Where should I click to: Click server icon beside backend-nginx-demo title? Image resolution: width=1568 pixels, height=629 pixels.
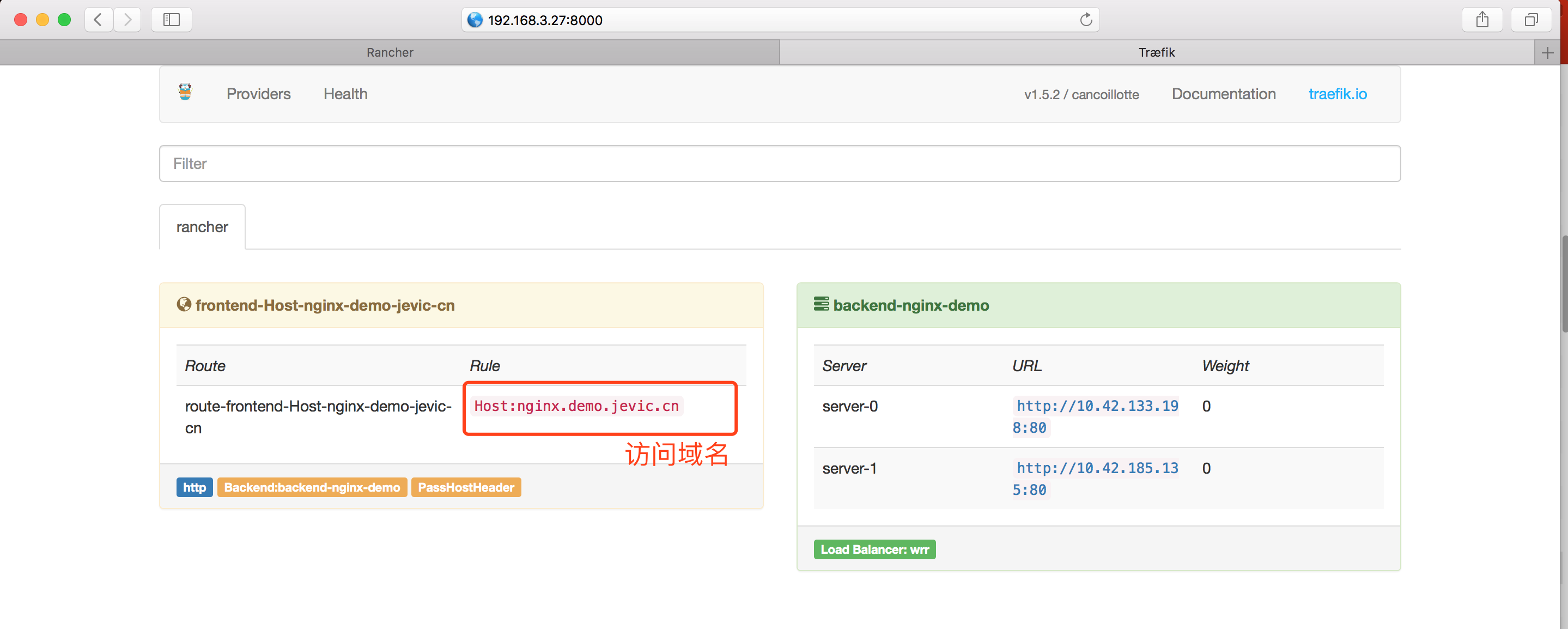[x=821, y=304]
